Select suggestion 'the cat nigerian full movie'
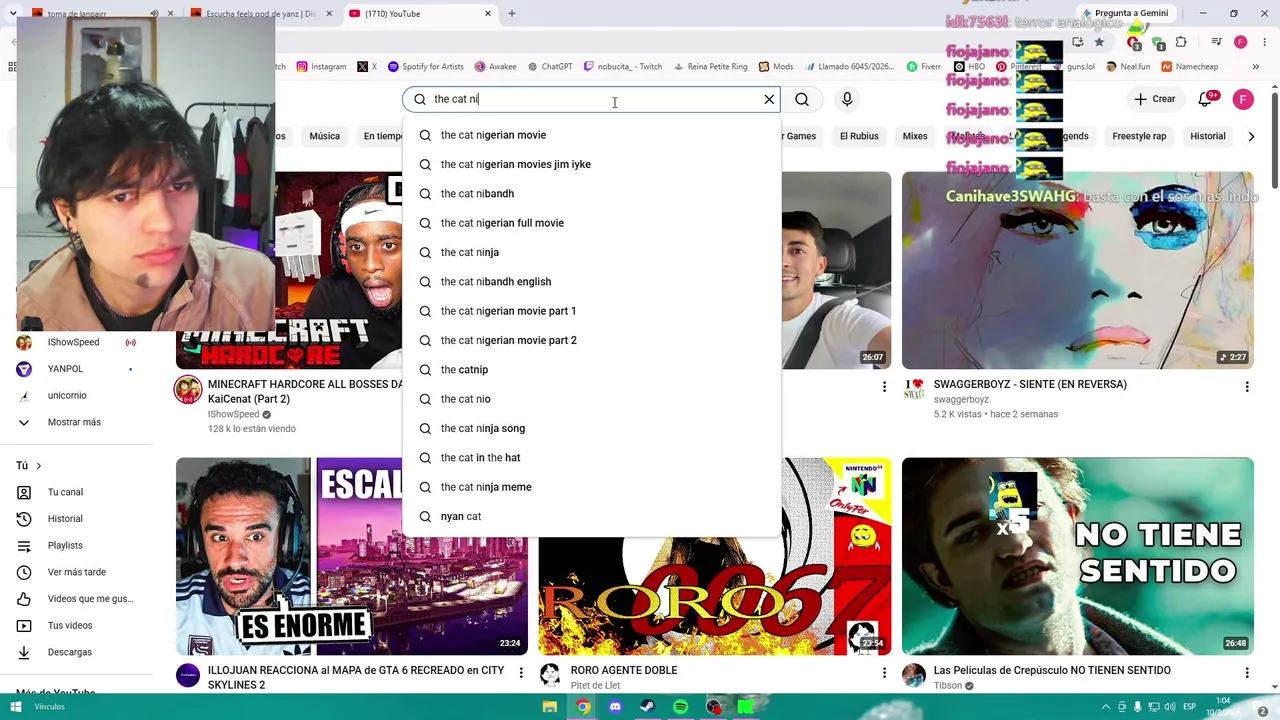This screenshot has height=720, width=1280. pos(591,223)
